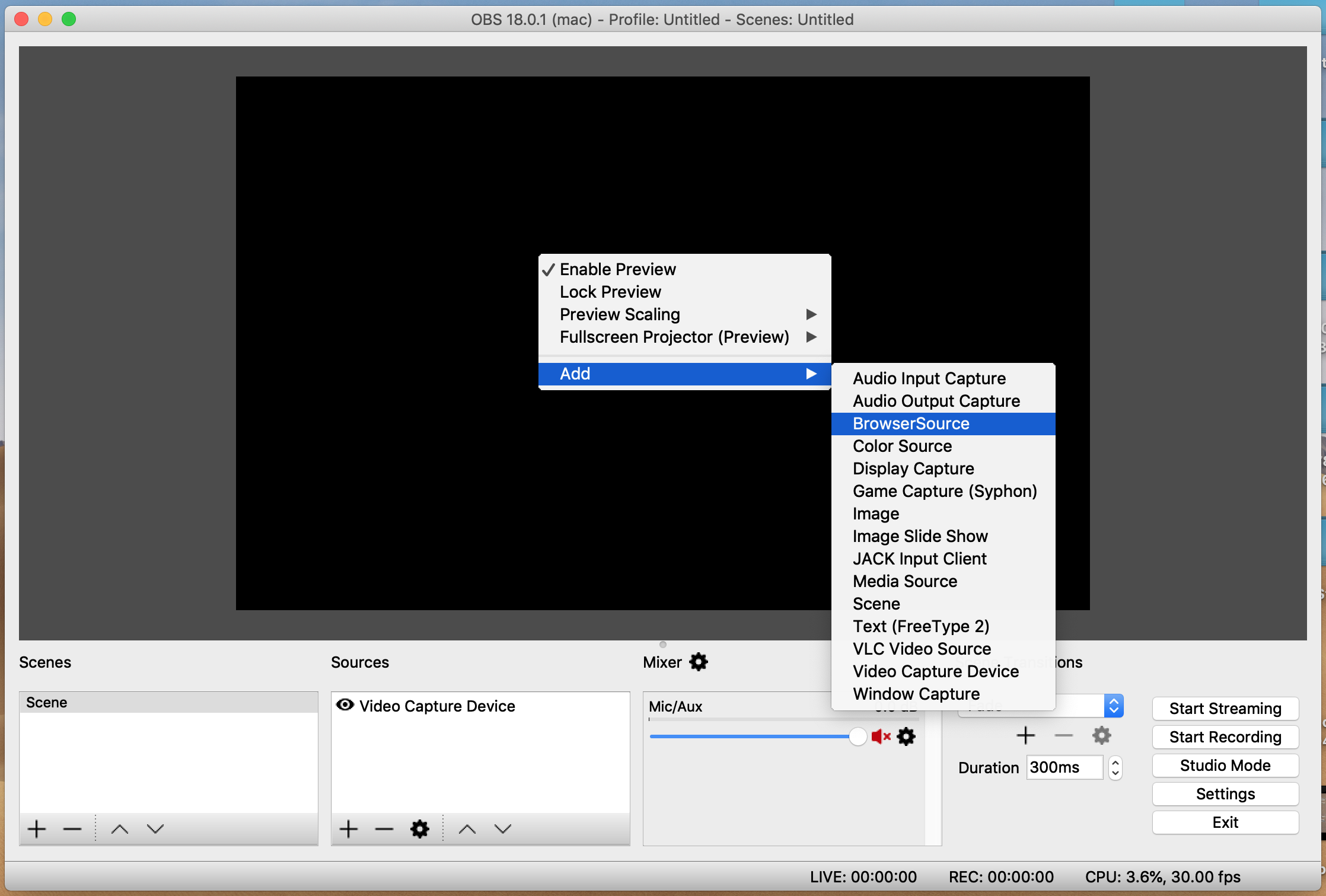Toggle the Enable Preview checkmark item
Image resolution: width=1326 pixels, height=896 pixels.
click(x=684, y=269)
